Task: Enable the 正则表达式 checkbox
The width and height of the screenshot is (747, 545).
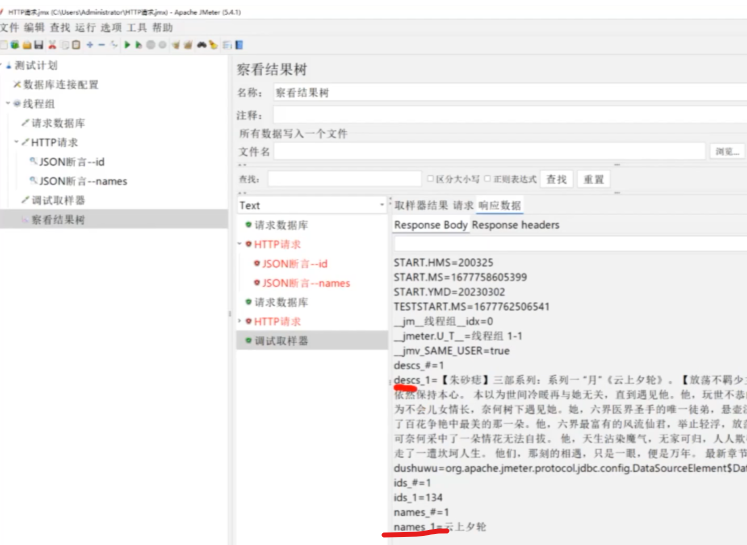Action: coord(487,179)
